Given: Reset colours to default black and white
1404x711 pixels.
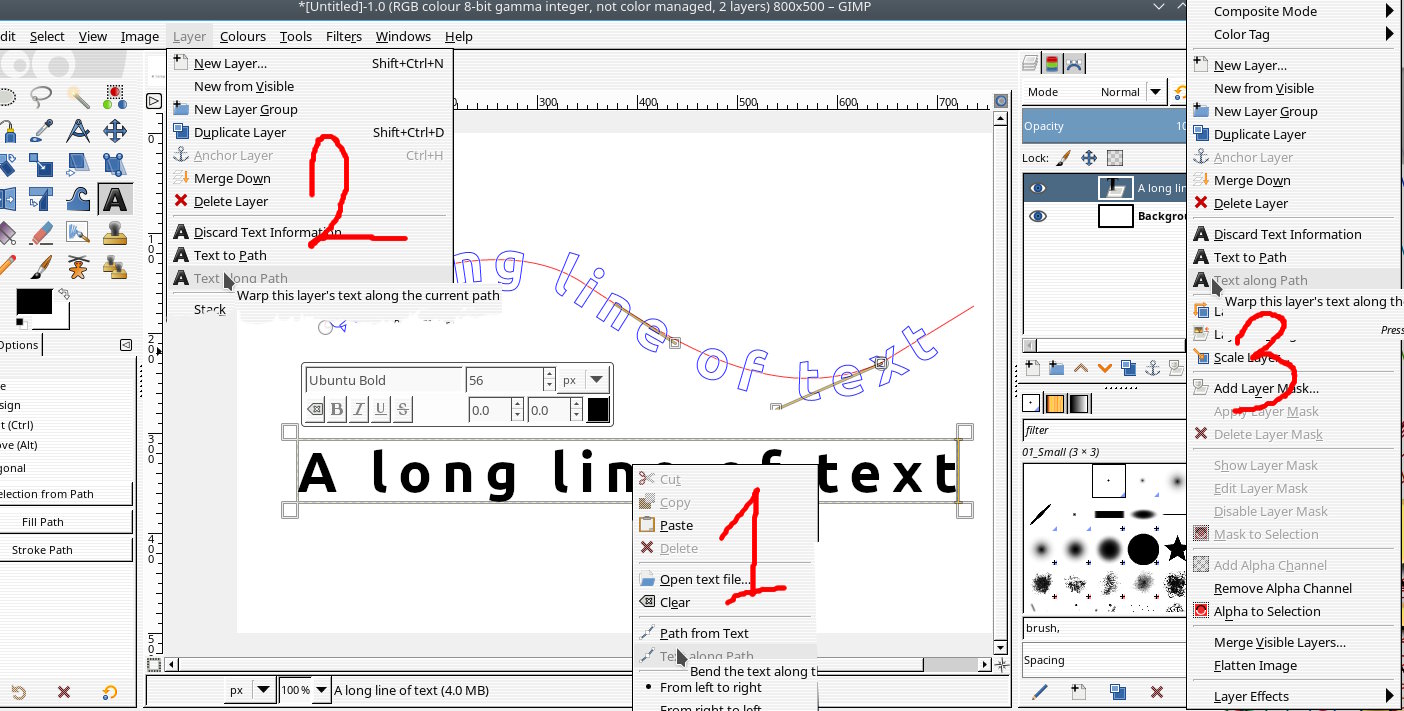Looking at the screenshot, I should [22, 322].
